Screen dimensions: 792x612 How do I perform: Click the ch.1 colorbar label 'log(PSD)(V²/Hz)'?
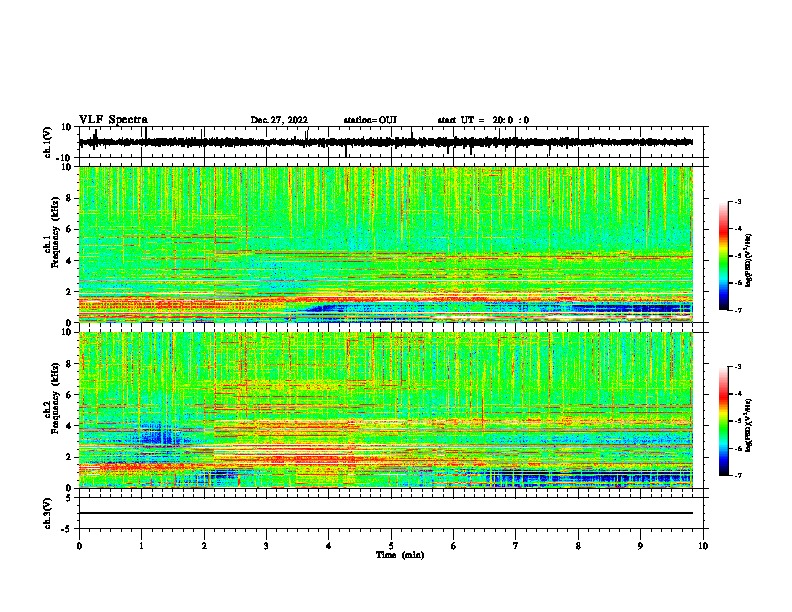point(749,260)
